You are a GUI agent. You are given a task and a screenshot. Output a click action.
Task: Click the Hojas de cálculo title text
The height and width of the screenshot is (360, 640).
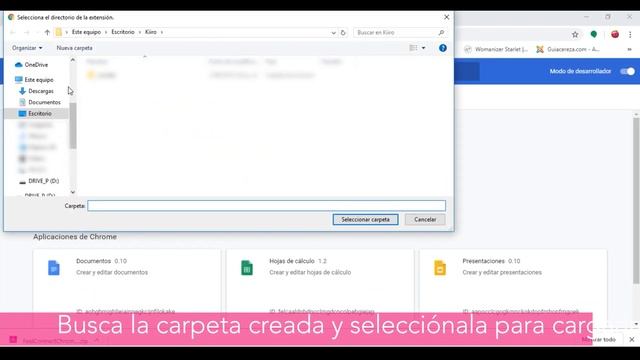pos(292,261)
